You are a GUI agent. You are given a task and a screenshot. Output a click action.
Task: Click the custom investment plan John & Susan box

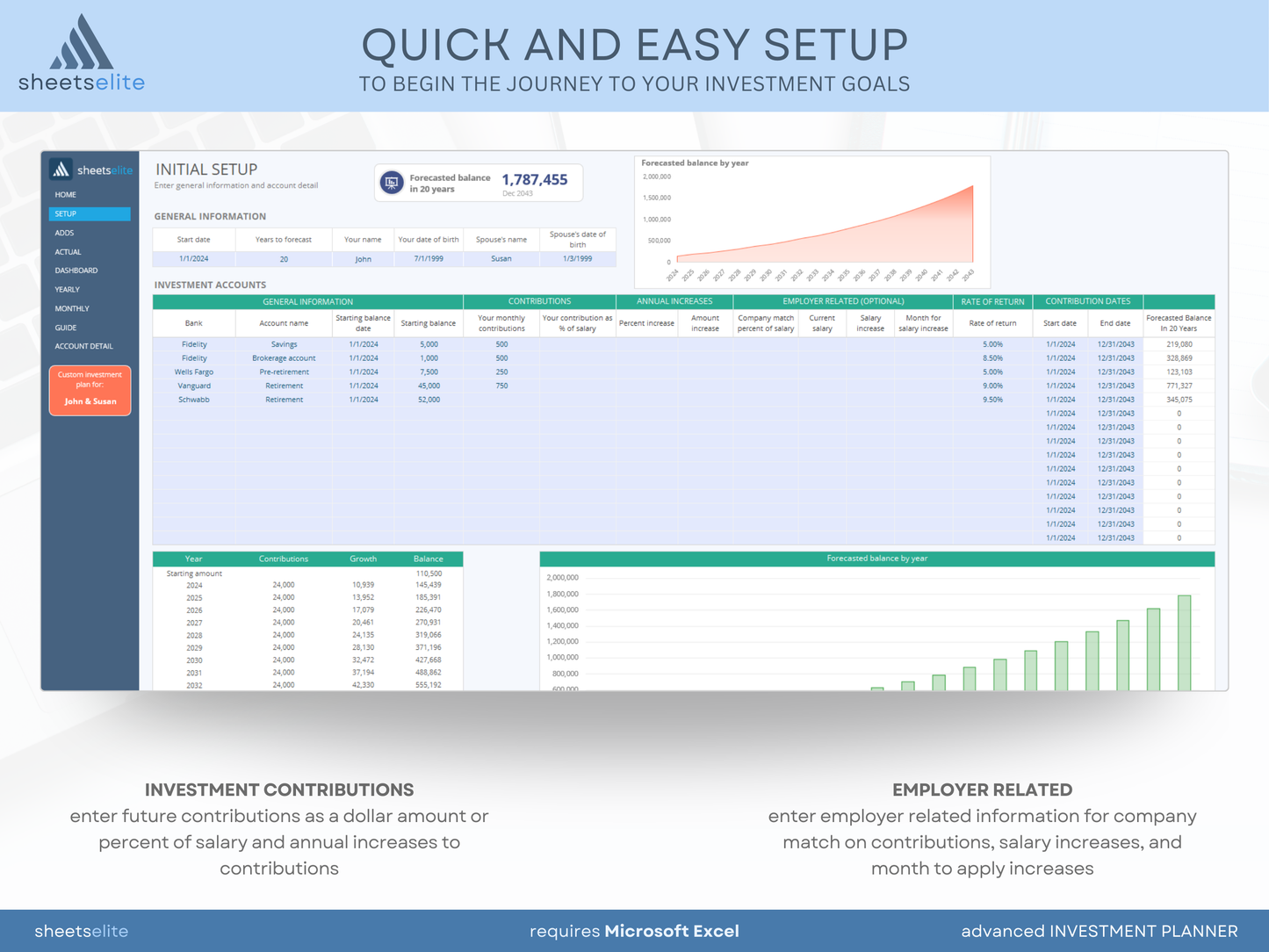click(90, 391)
